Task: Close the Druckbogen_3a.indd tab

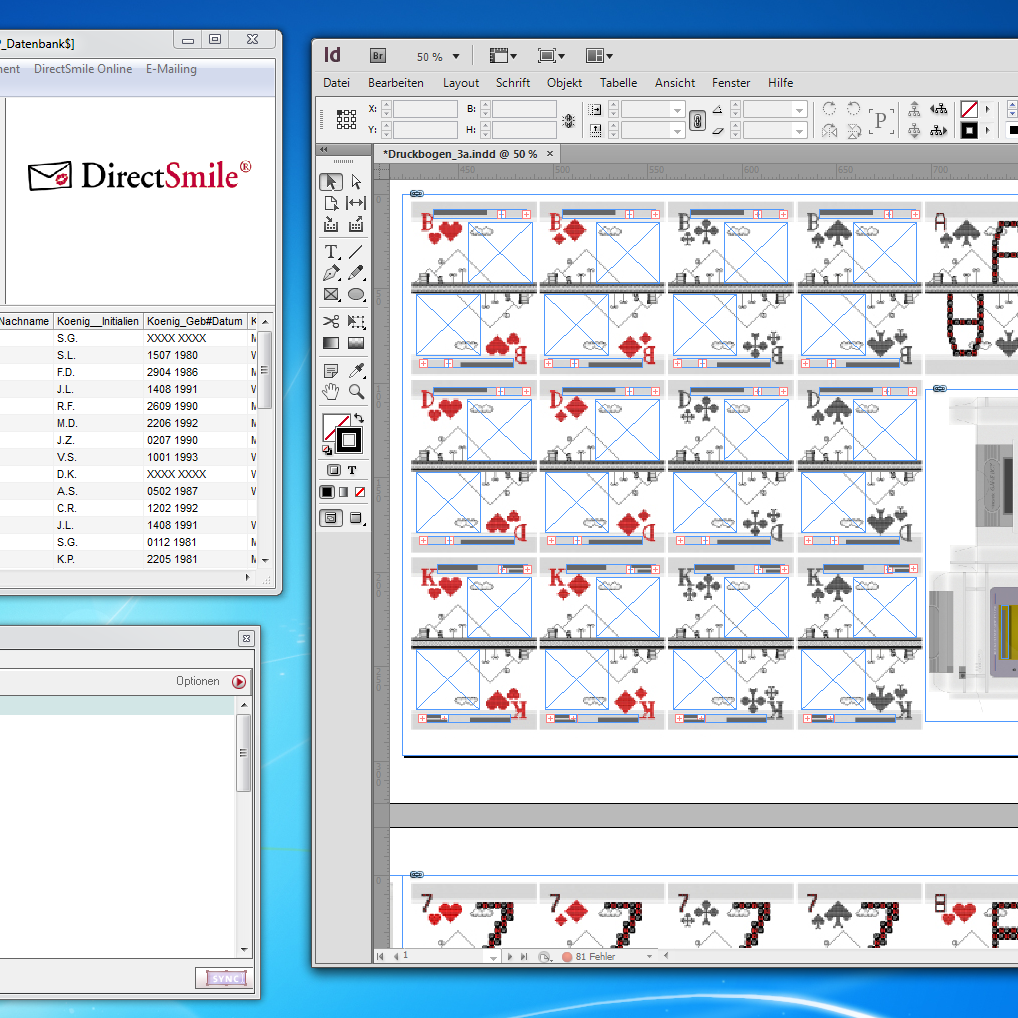Action: pos(550,154)
